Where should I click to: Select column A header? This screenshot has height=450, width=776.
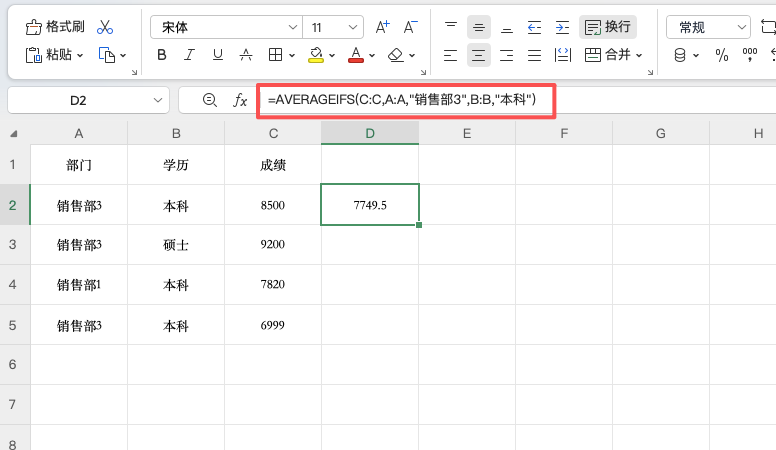[x=79, y=133]
